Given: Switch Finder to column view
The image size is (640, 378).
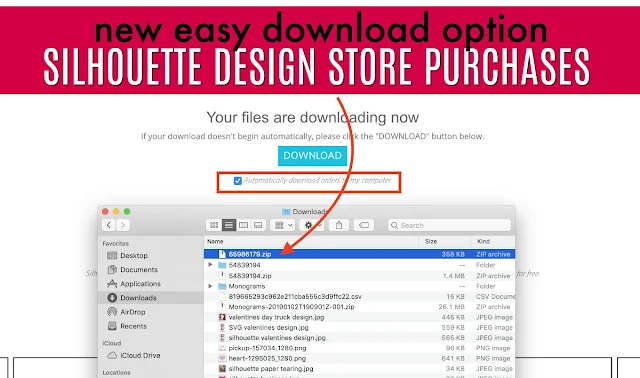Looking at the screenshot, I should pos(243,225).
